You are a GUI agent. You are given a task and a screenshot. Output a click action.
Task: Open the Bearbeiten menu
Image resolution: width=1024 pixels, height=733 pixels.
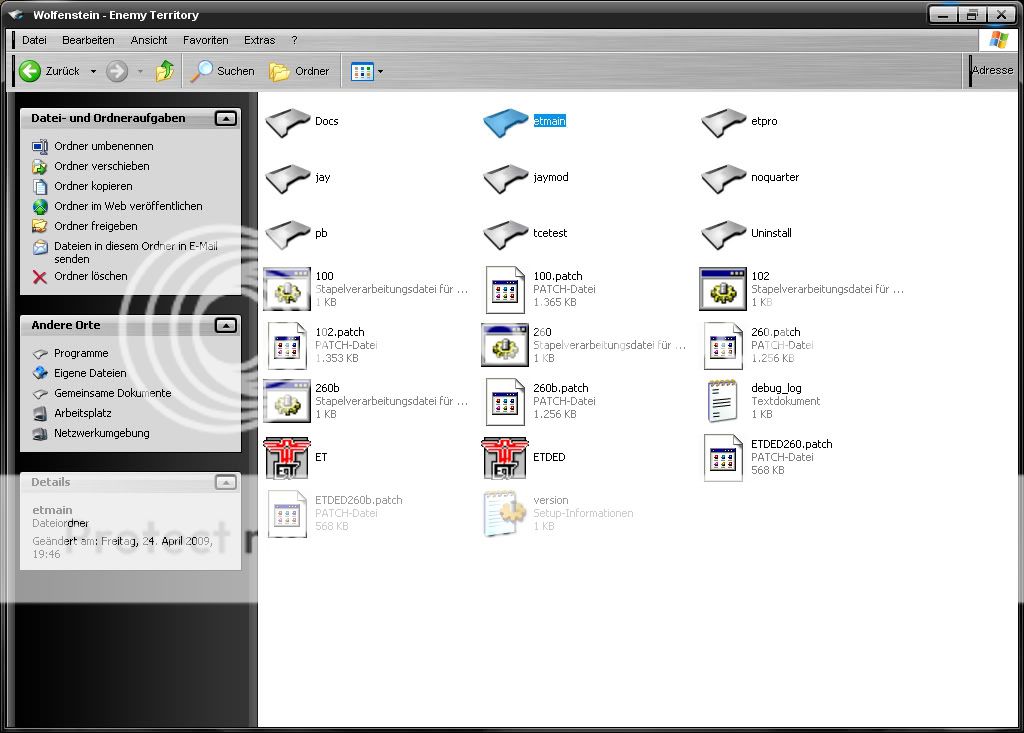(88, 40)
